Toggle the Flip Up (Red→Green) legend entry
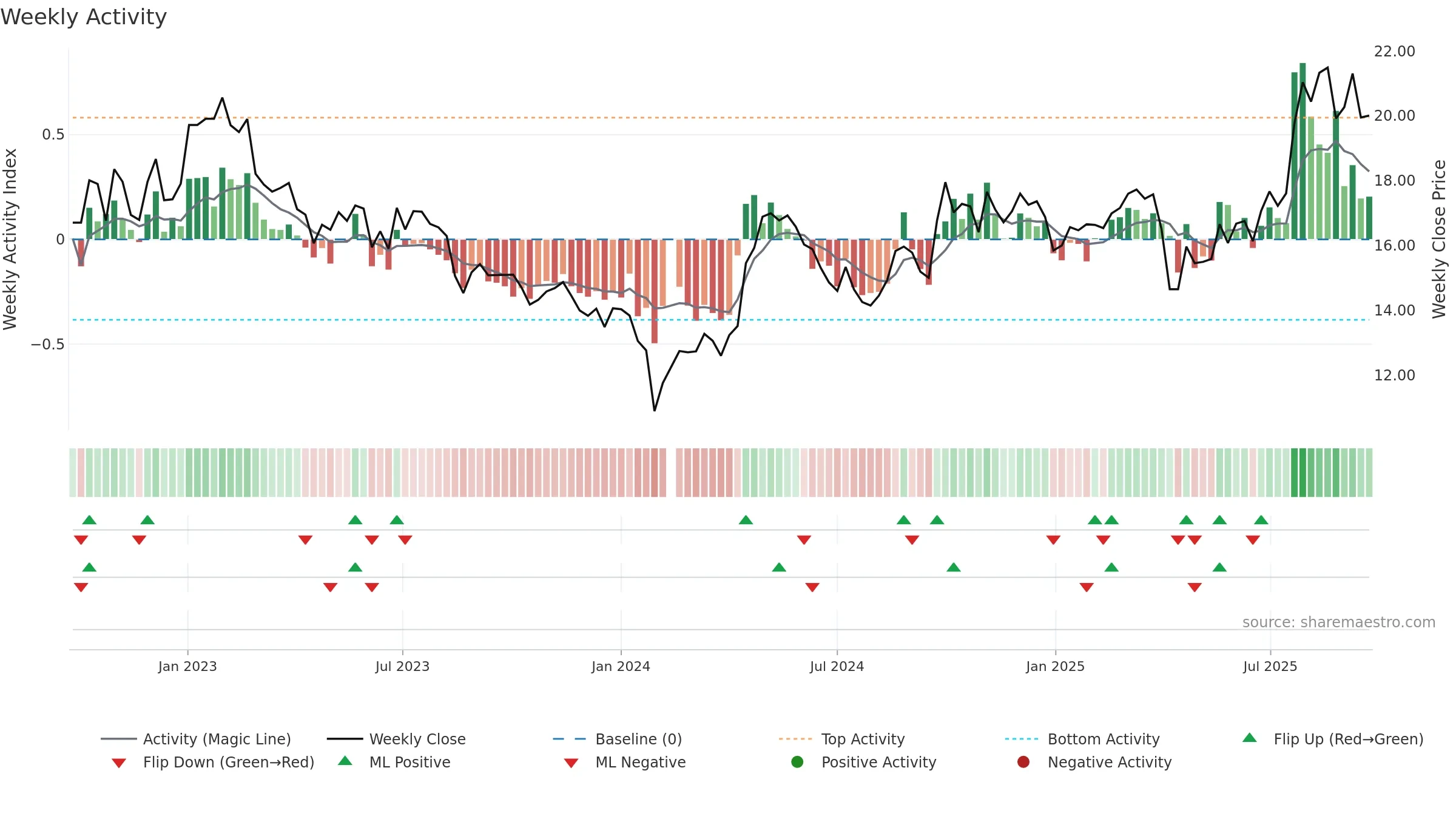1456x819 pixels. point(1332,739)
